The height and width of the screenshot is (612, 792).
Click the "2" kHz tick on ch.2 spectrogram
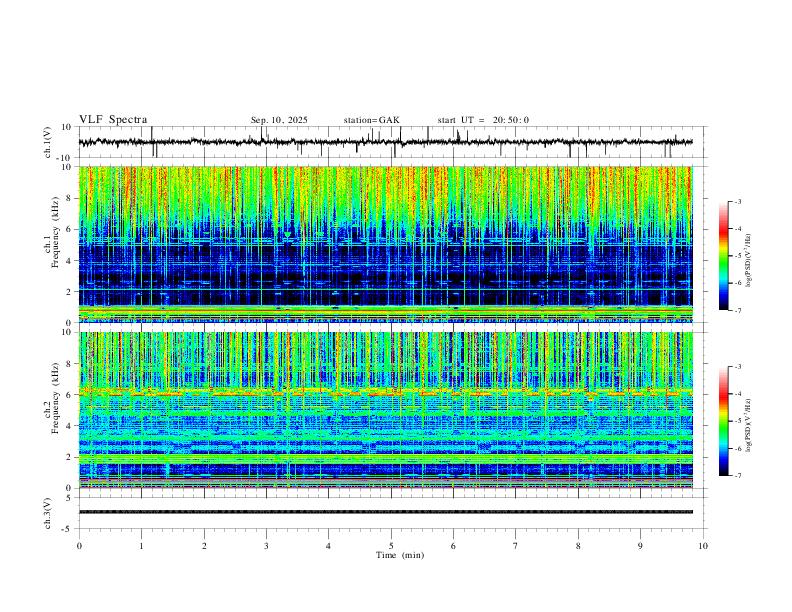[x=69, y=457]
